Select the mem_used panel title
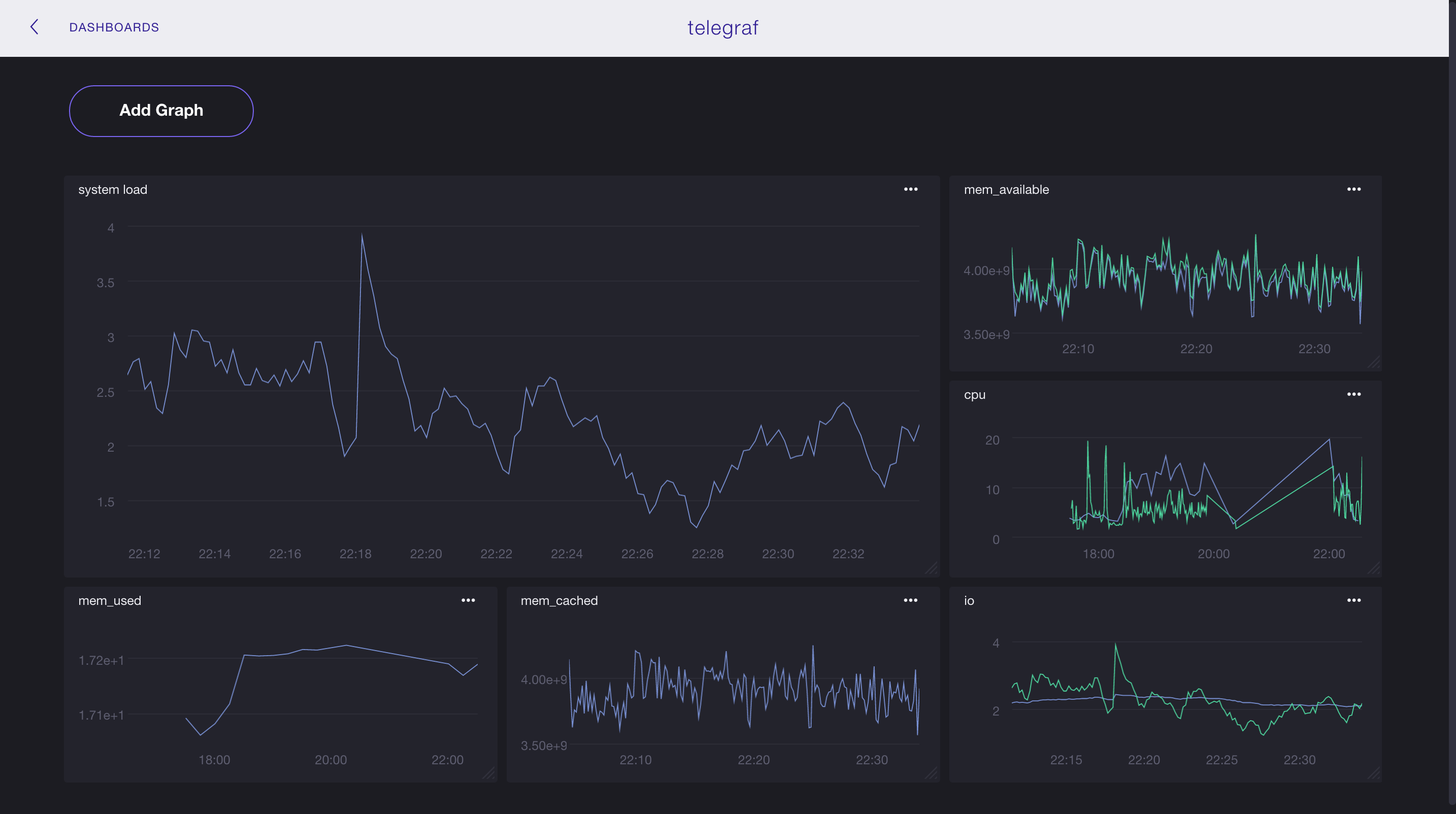The image size is (1456, 814). tap(110, 600)
